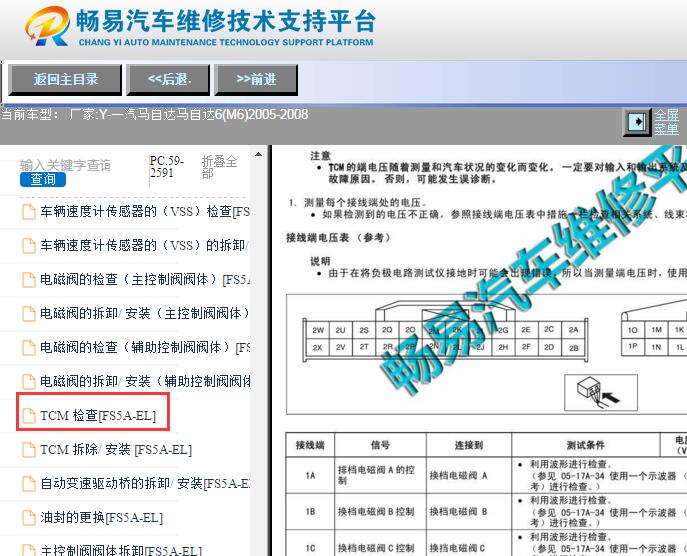
Task: Open 车辆速度计传感器的（VSS）的拆卸 item
Action: click(144, 245)
